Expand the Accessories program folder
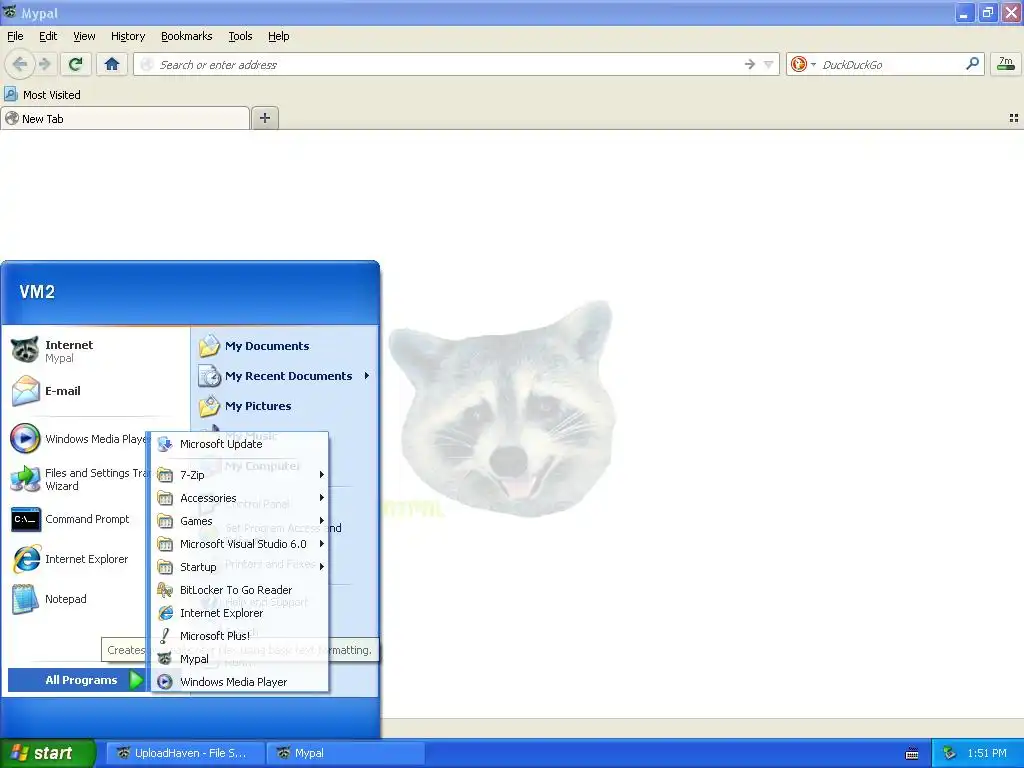Image resolution: width=1024 pixels, height=768 pixels. coord(240,498)
